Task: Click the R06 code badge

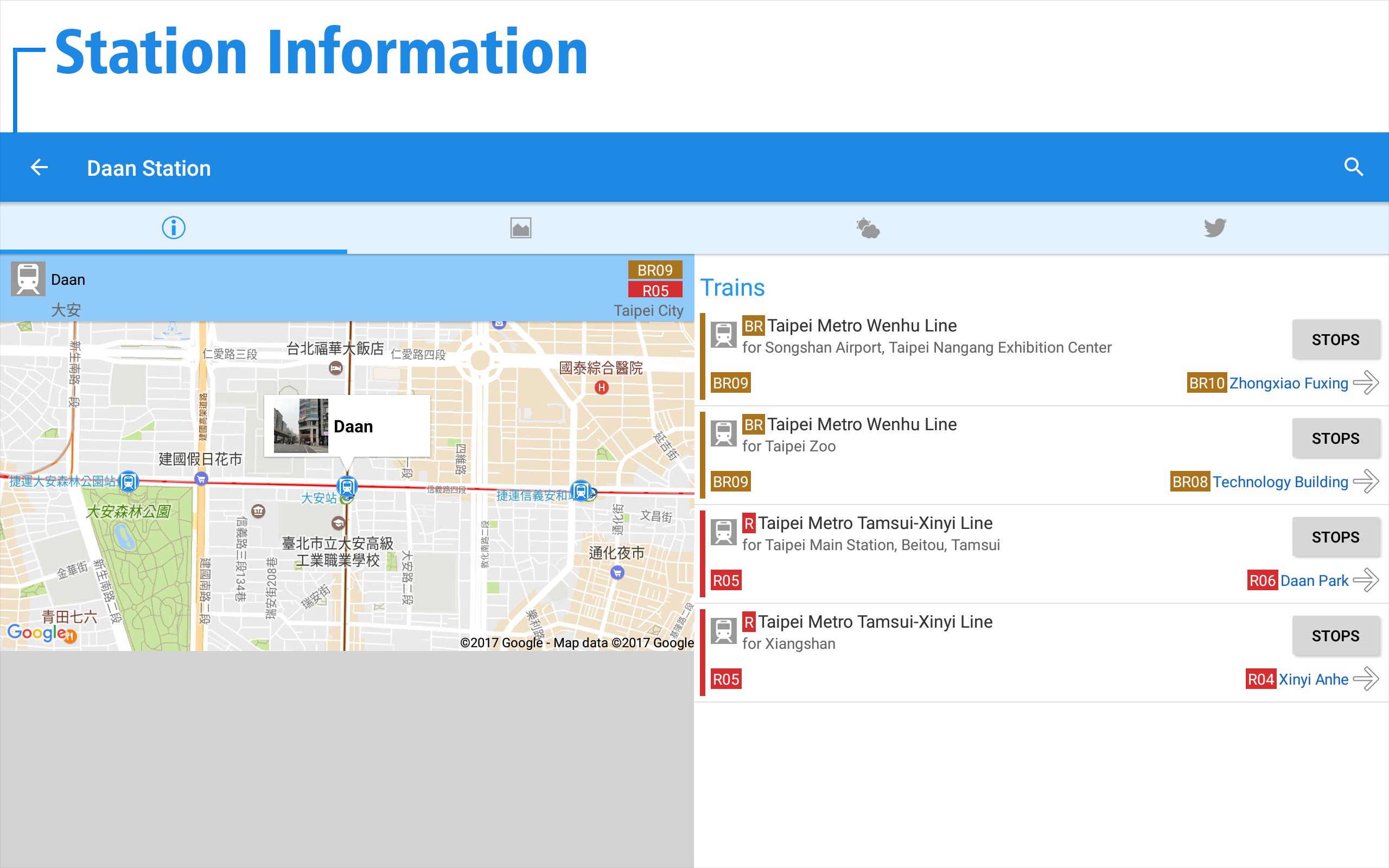Action: tap(1262, 580)
